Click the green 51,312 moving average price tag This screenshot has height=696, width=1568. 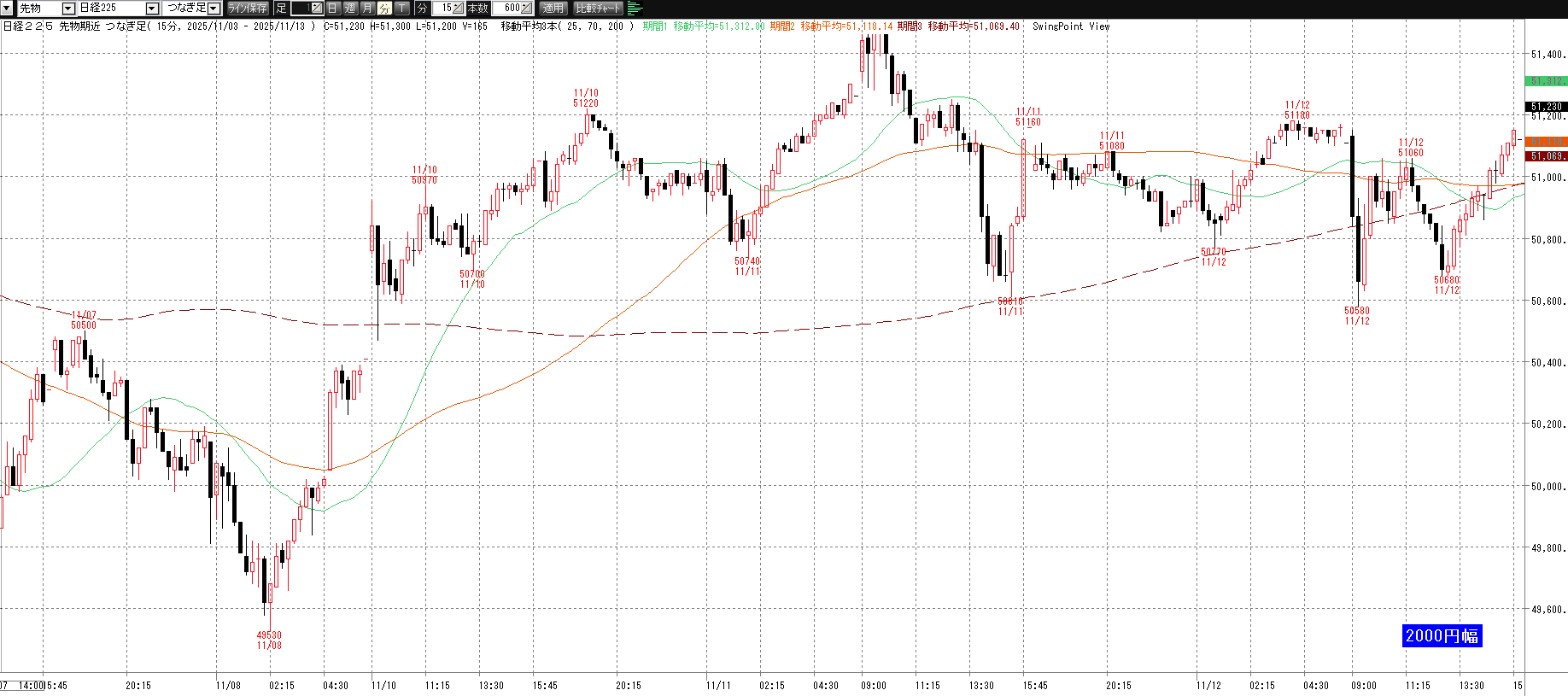point(1546,81)
